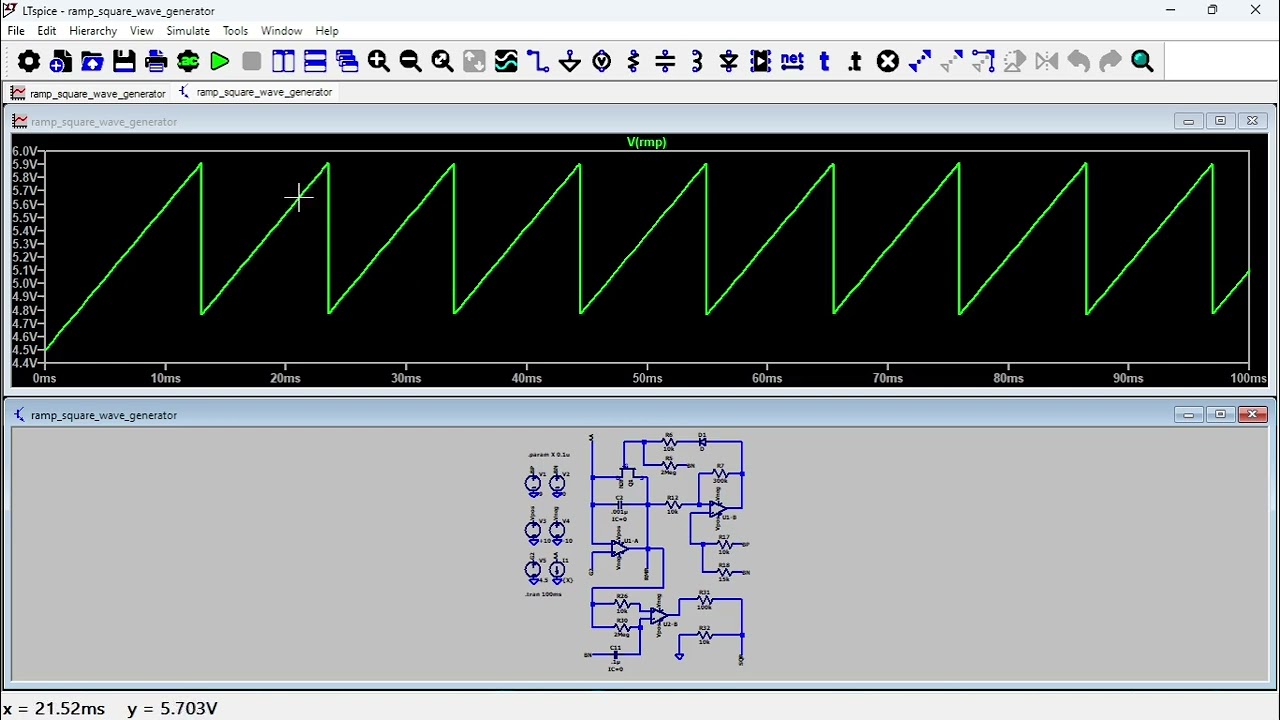This screenshot has height=720, width=1280.
Task: Click the y = 5.703V status bar readout
Action: coord(172,708)
